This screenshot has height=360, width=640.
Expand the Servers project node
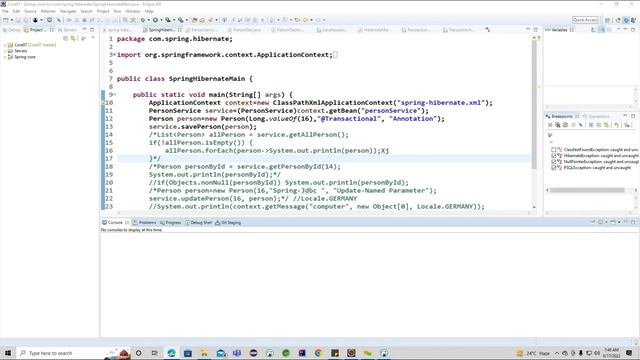click(4, 51)
